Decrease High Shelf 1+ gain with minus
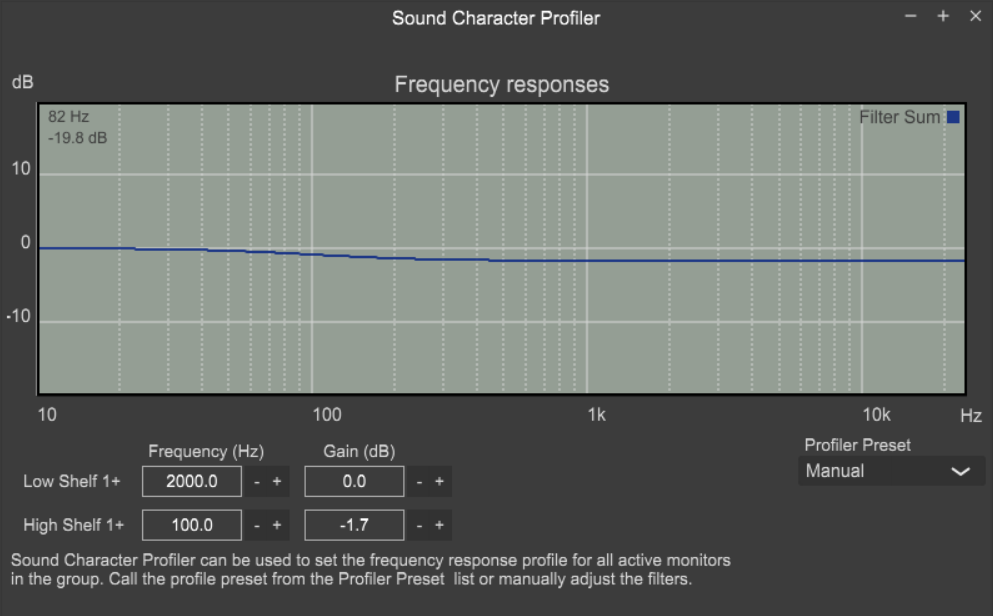The image size is (993, 616). tap(419, 525)
